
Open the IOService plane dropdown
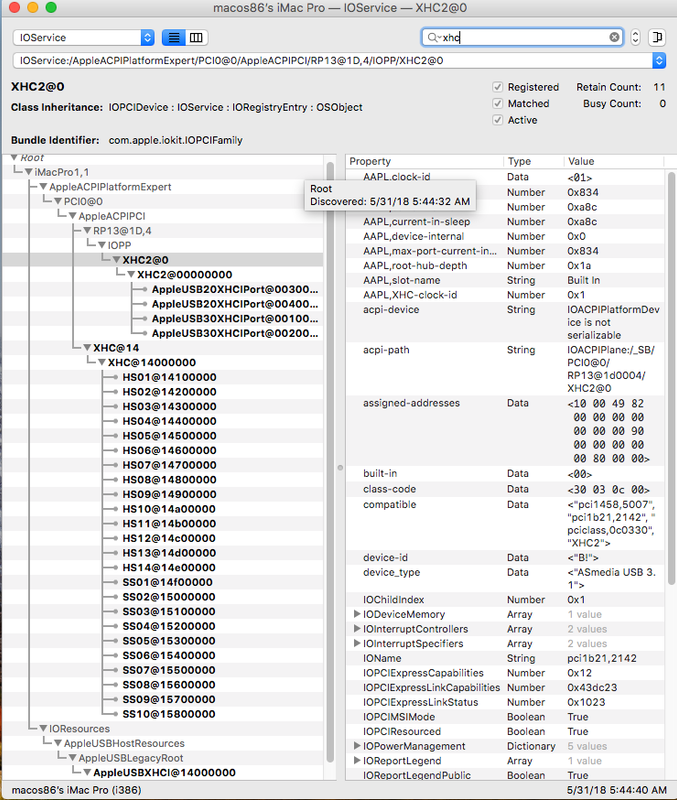point(83,37)
